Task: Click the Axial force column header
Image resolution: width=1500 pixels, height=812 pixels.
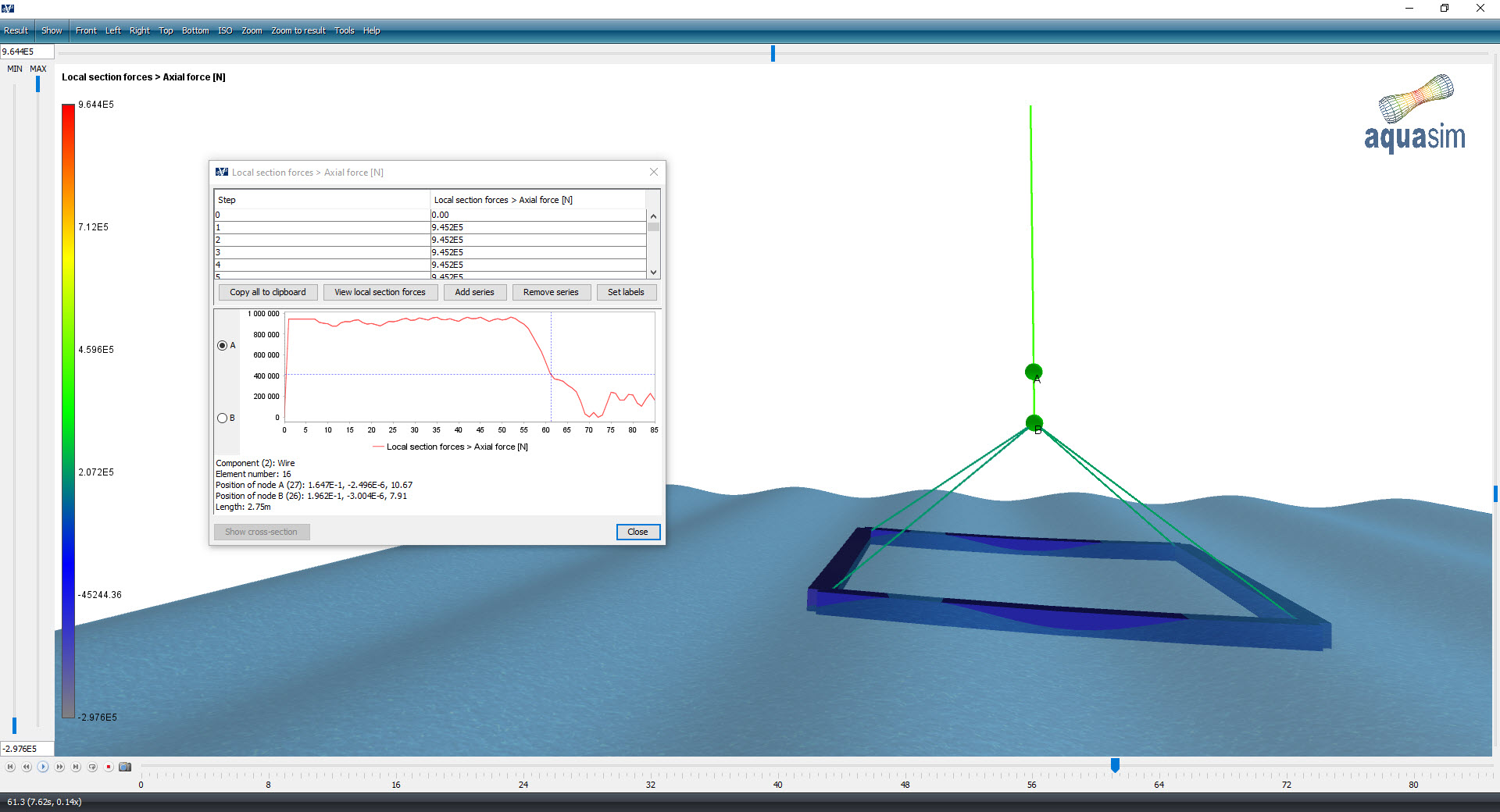Action: click(x=538, y=200)
